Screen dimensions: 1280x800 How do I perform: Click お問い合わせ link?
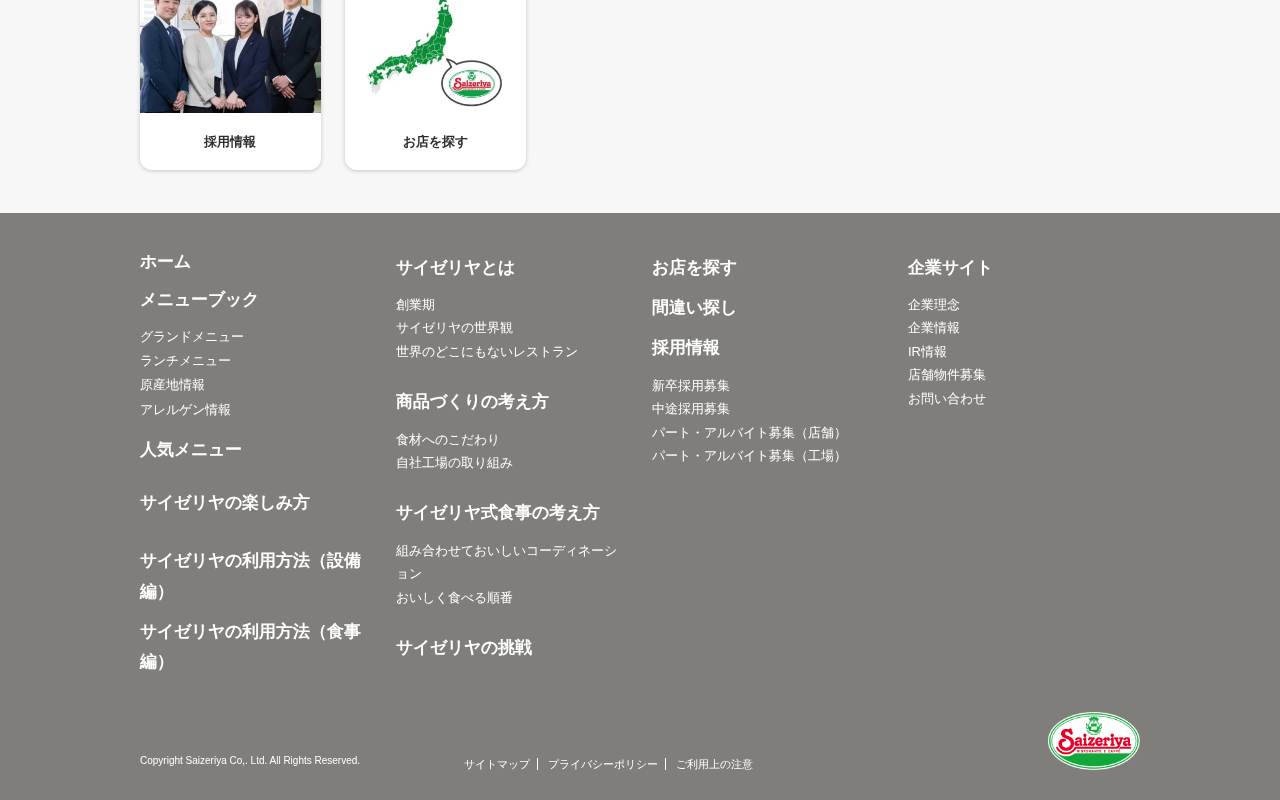coord(947,399)
